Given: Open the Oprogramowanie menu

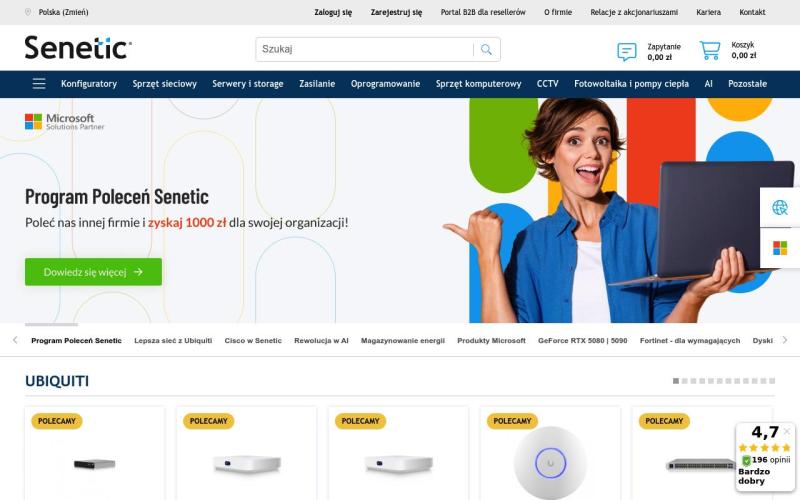Looking at the screenshot, I should click(385, 84).
